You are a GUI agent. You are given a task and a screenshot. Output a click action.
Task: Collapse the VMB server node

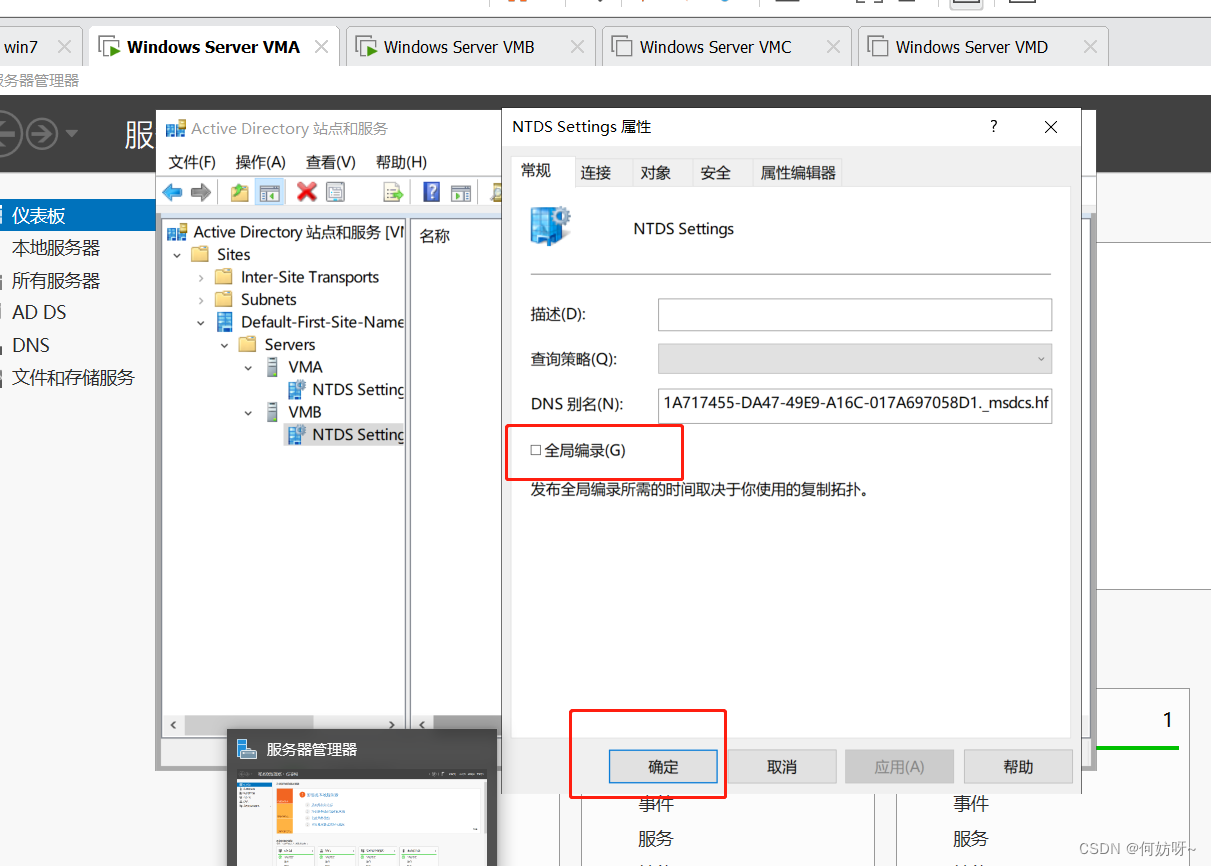coord(249,412)
